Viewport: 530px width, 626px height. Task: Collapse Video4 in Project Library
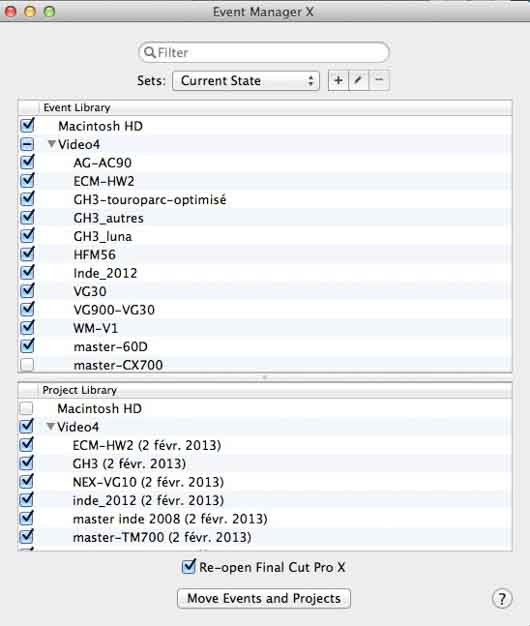click(51, 426)
